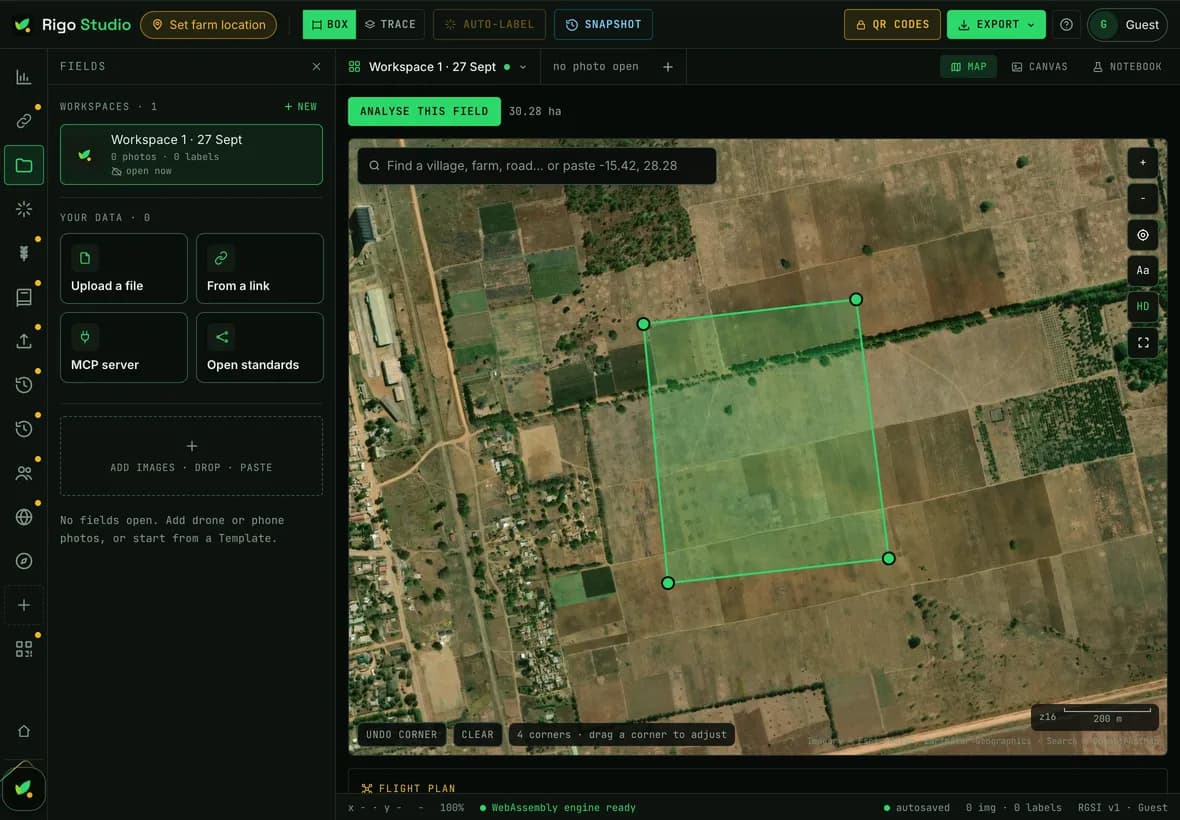Locate me with the map target button
The image size is (1180, 820).
pos(1142,235)
